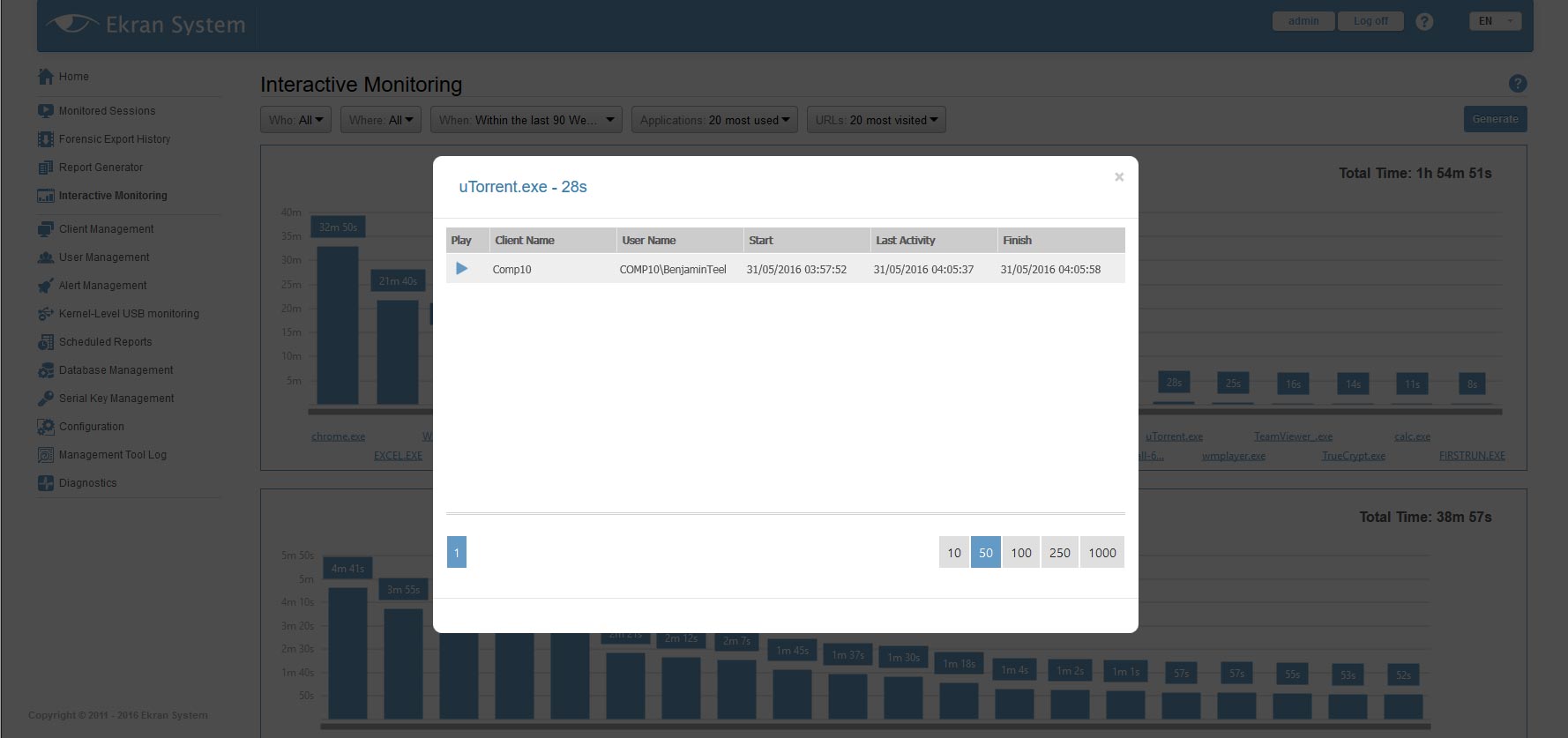Click the EXCEL.EXE chart link

point(398,456)
